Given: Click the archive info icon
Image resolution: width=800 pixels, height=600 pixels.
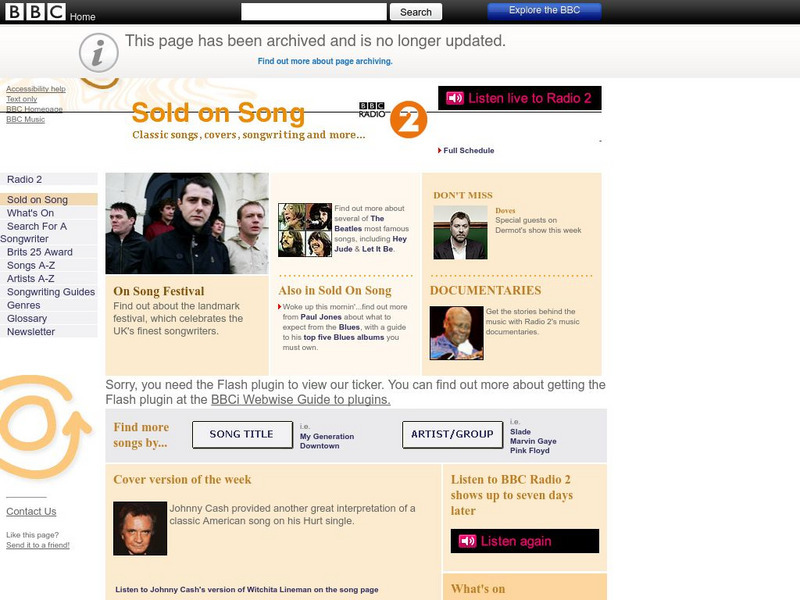Looking at the screenshot, I should [x=98, y=53].
